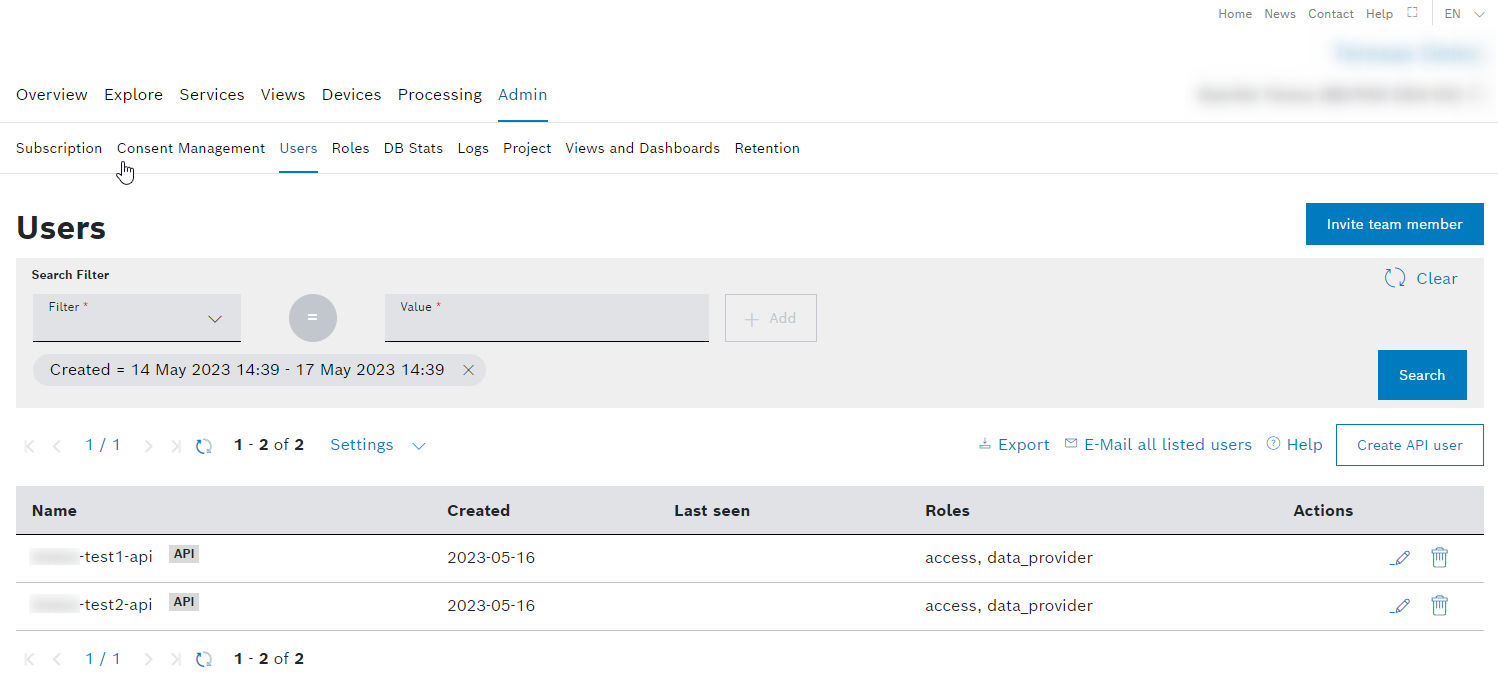Screen dimensions: 1498x691
Task: Remove the Created date filter chip
Action: click(x=468, y=370)
